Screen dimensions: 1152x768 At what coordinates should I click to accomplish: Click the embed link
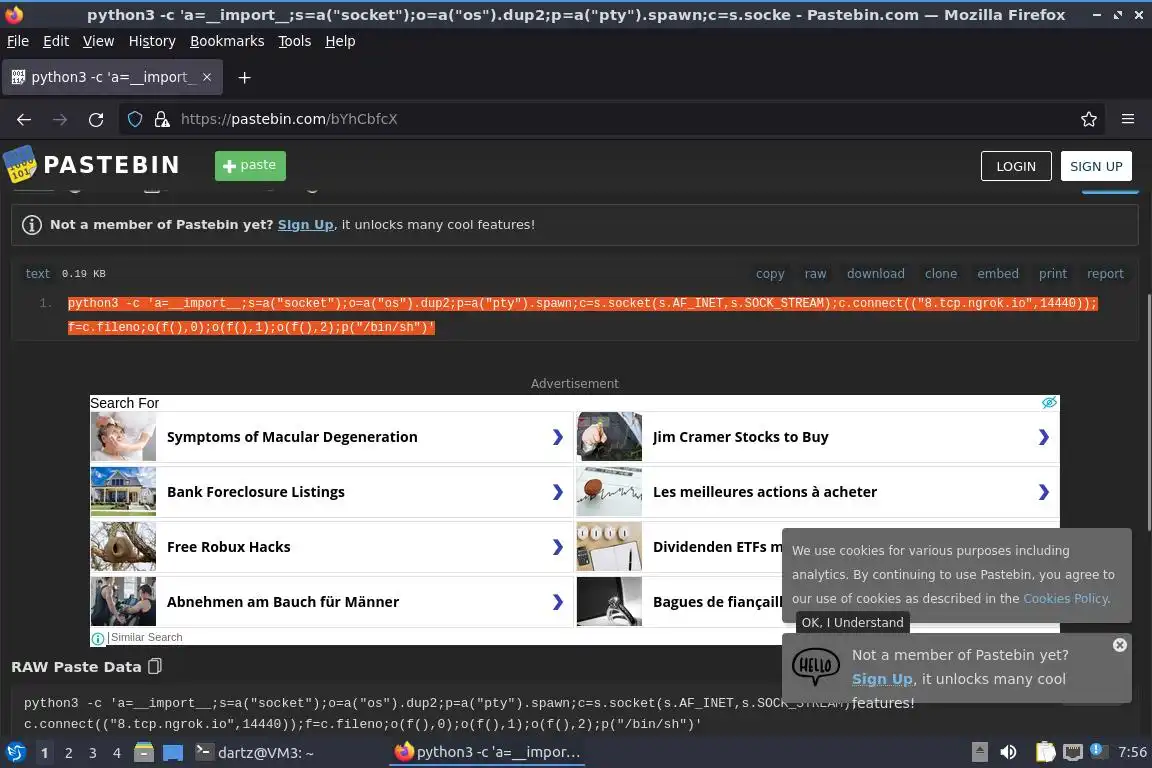[x=998, y=273]
